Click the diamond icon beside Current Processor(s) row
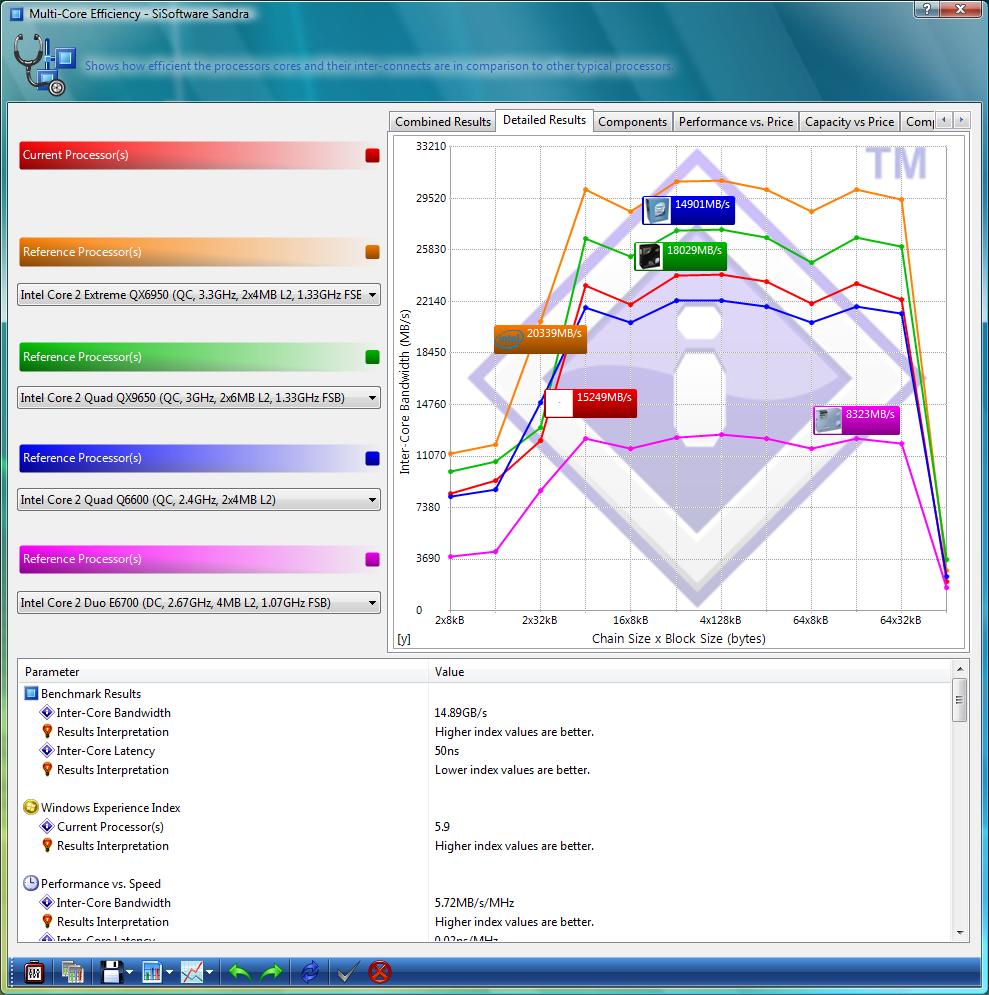The height and width of the screenshot is (995, 989). 46,826
